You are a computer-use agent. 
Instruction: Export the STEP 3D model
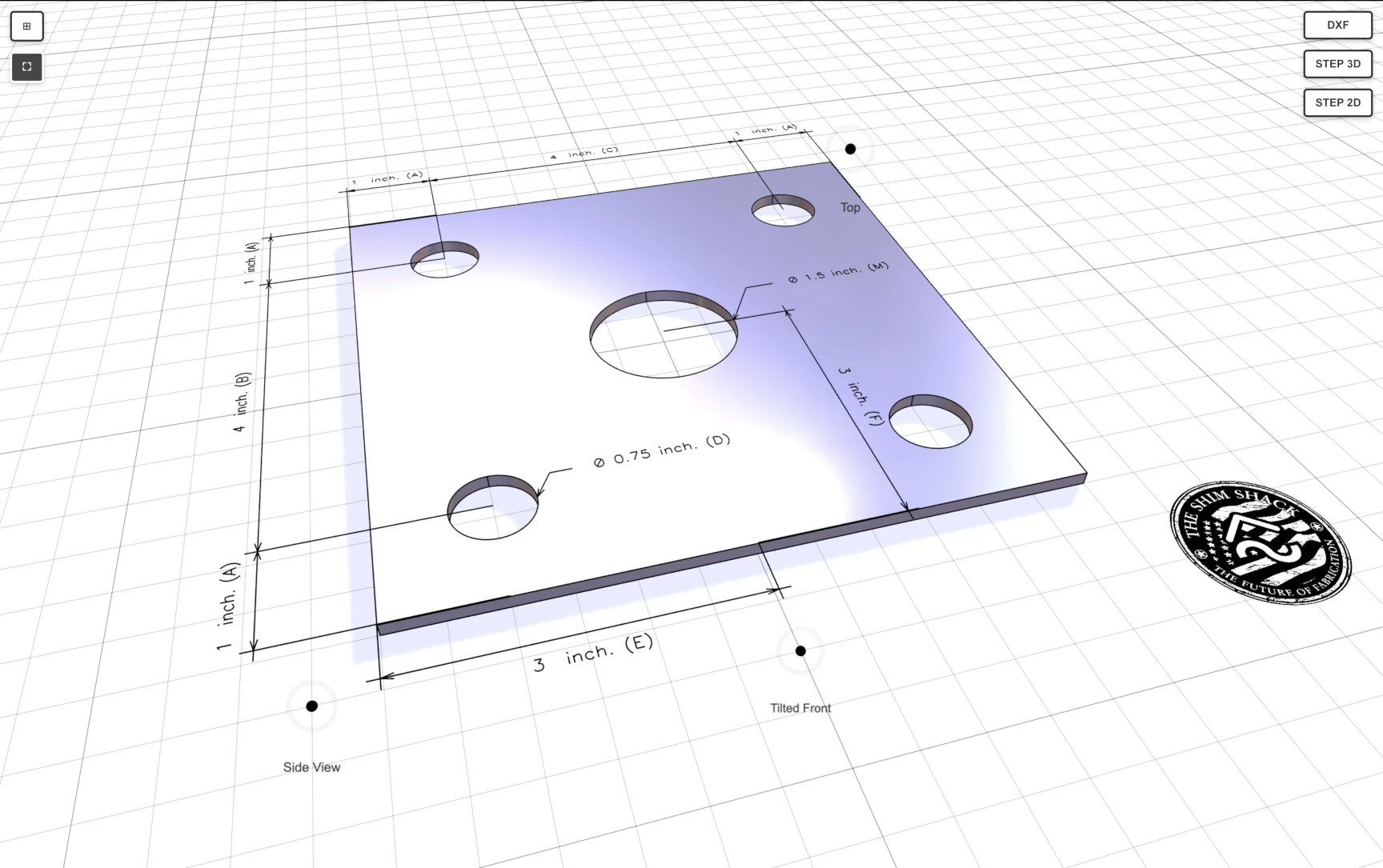pos(1337,64)
